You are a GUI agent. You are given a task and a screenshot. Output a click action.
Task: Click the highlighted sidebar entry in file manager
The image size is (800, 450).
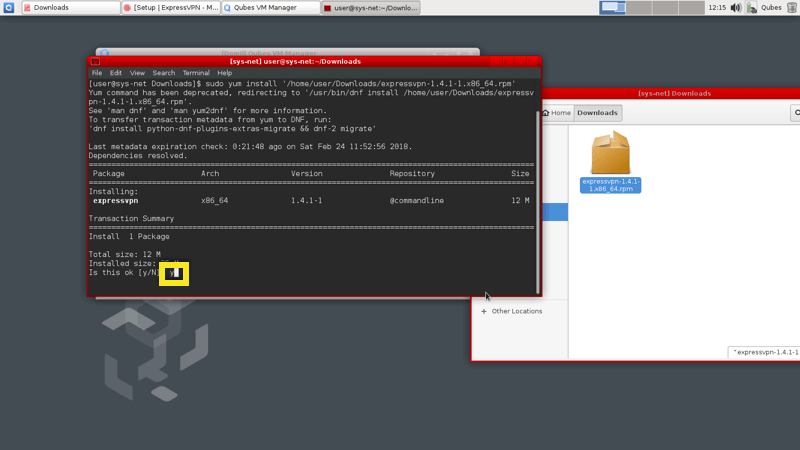click(555, 212)
